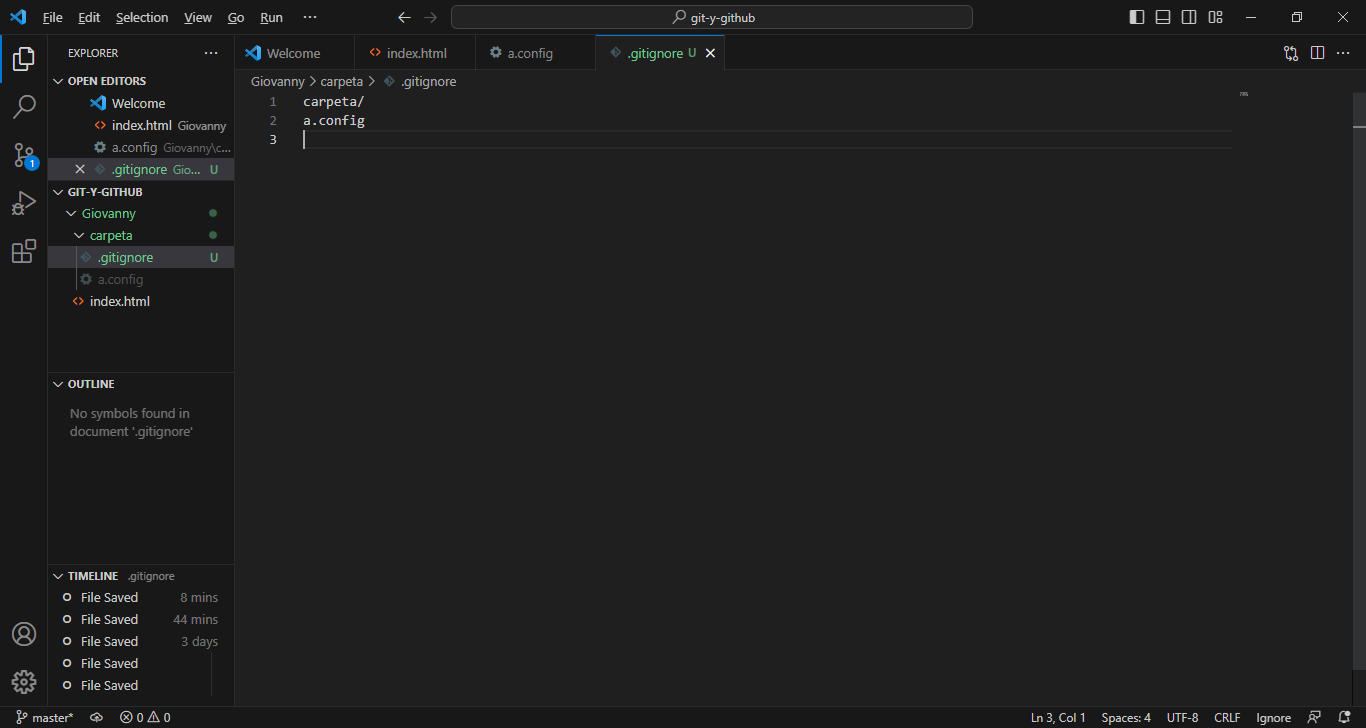Open the Accounts icon in activity bar
The height and width of the screenshot is (728, 1366).
24,634
